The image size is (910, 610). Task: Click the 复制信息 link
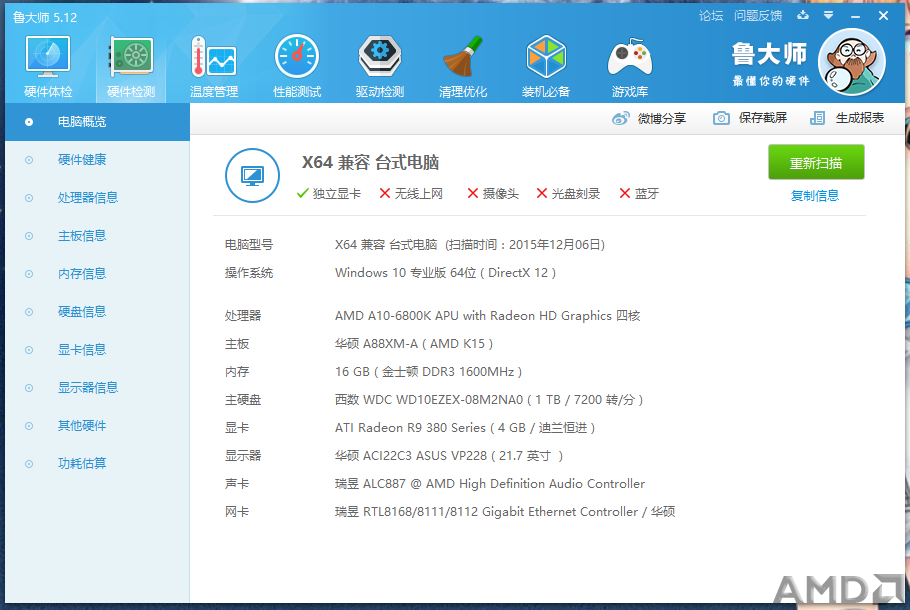point(815,196)
